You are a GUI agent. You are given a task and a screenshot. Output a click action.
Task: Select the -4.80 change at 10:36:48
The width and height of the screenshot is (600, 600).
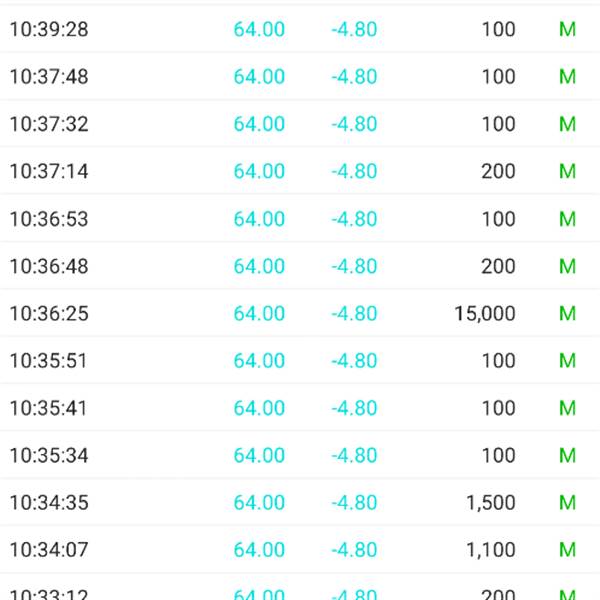point(354,266)
